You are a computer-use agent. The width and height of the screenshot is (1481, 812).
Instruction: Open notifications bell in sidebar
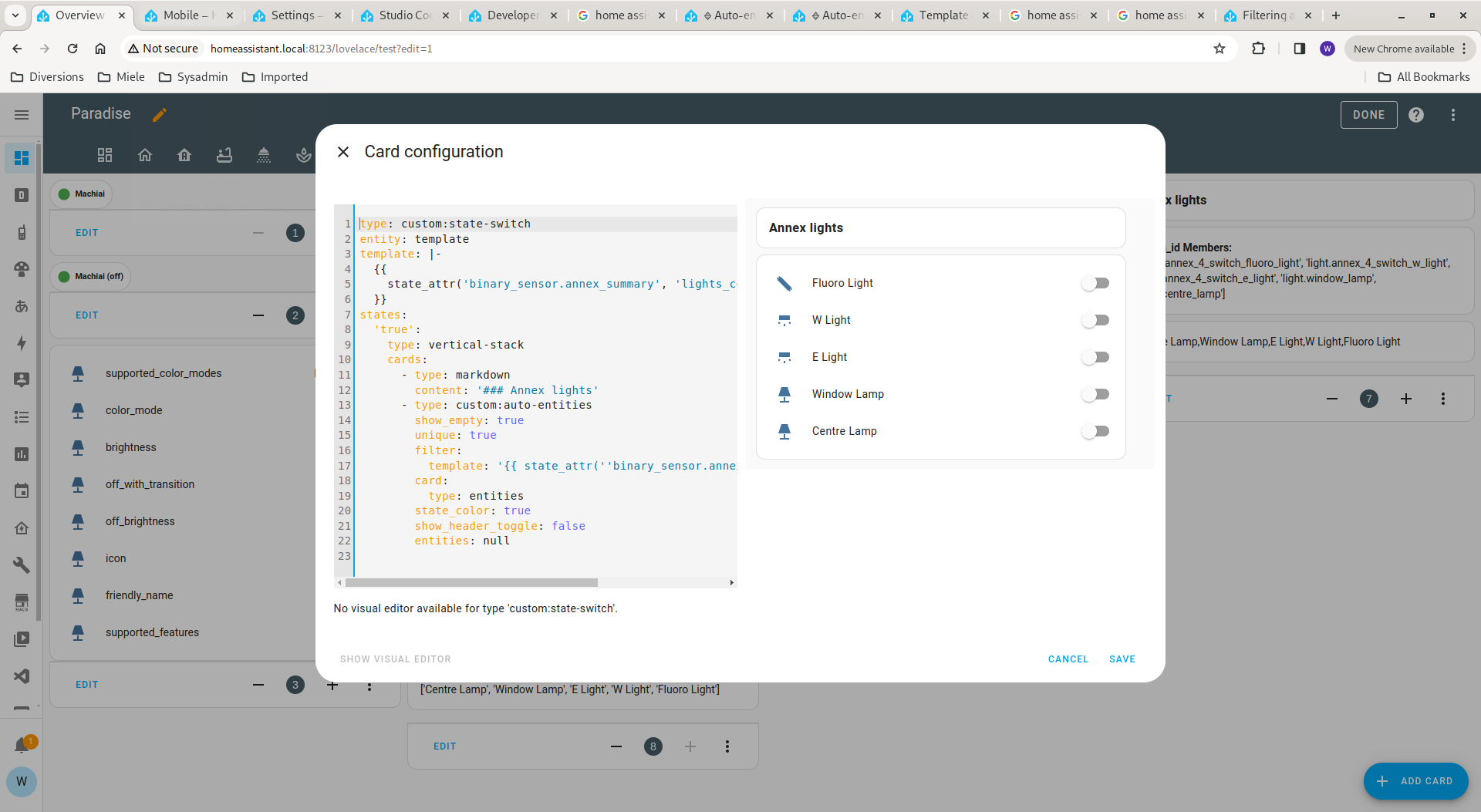tap(22, 745)
